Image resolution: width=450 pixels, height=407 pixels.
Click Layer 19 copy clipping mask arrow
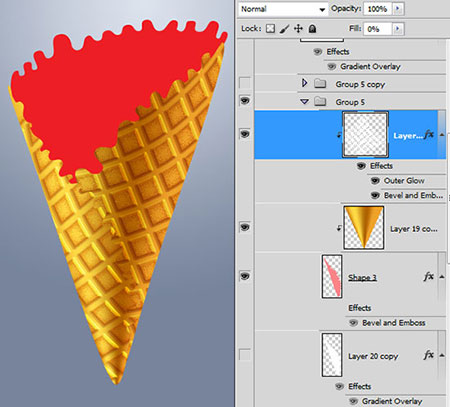339,228
